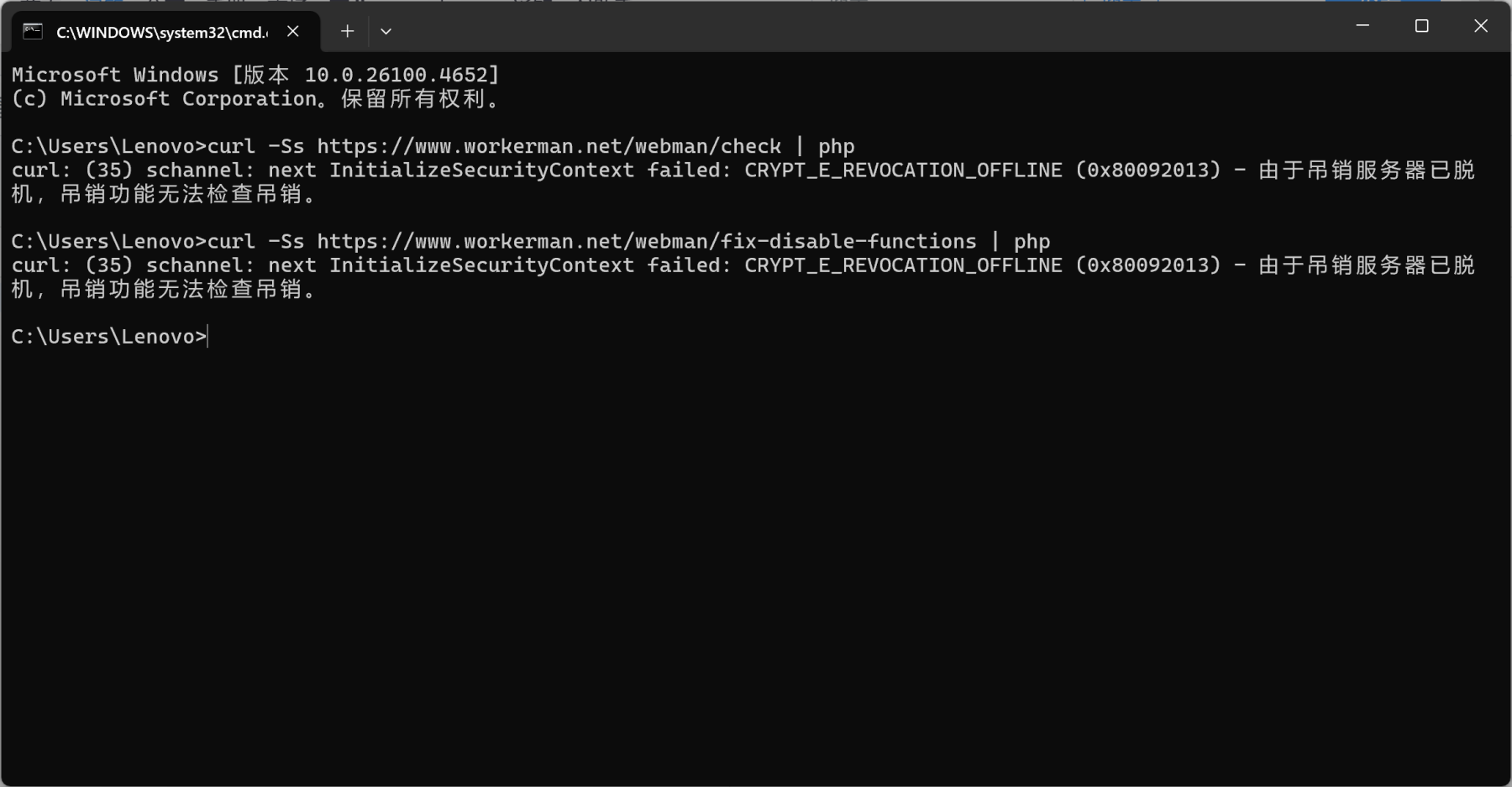The image size is (1512, 787).
Task: Close the terminal window
Action: click(x=1481, y=26)
